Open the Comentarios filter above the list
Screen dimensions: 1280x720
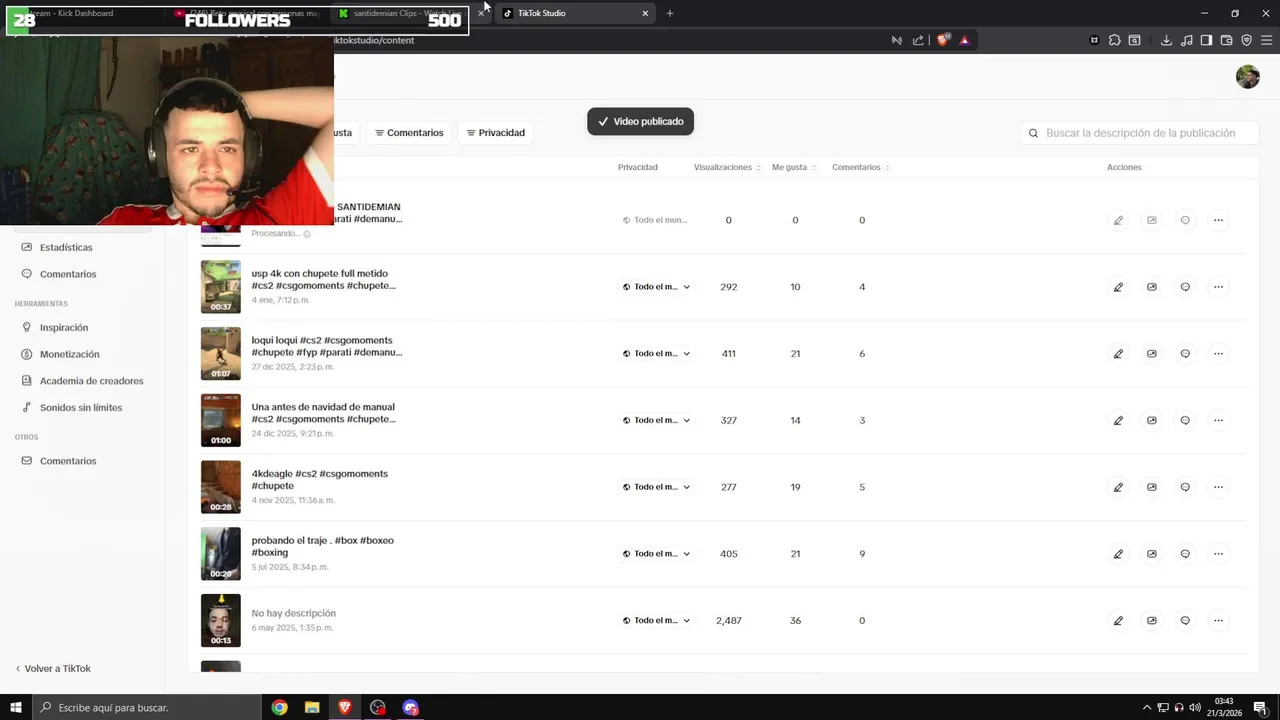[409, 133]
